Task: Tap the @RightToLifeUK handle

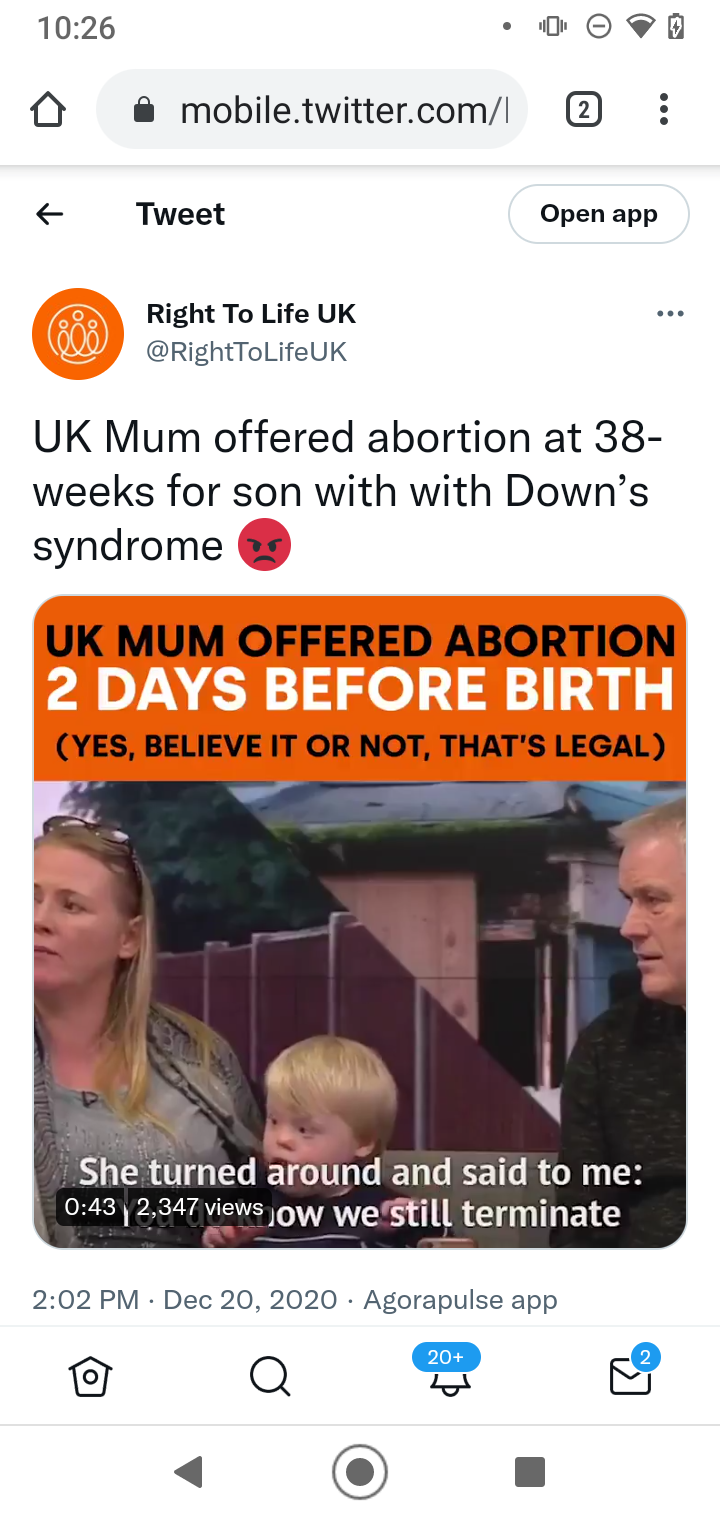Action: coord(247,352)
